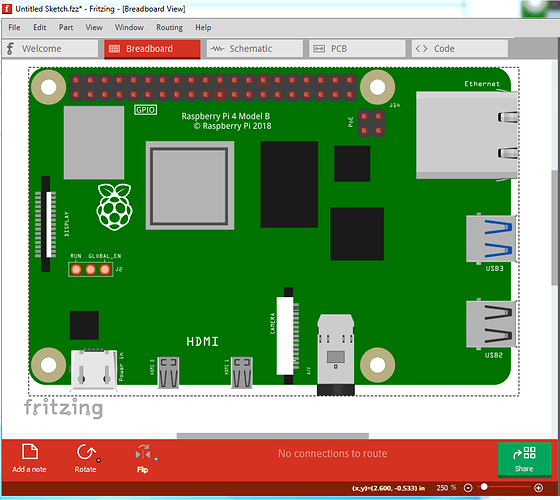
Task: Switch to the PCB tab
Action: pos(357,49)
